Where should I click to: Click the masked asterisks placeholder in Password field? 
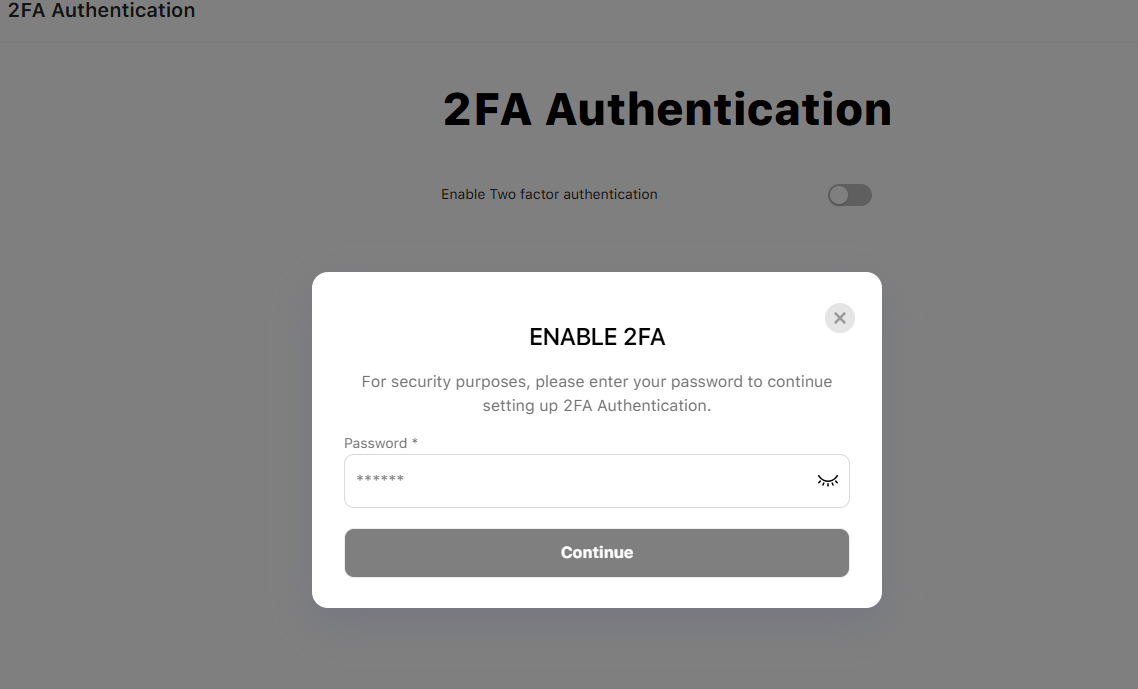(380, 480)
